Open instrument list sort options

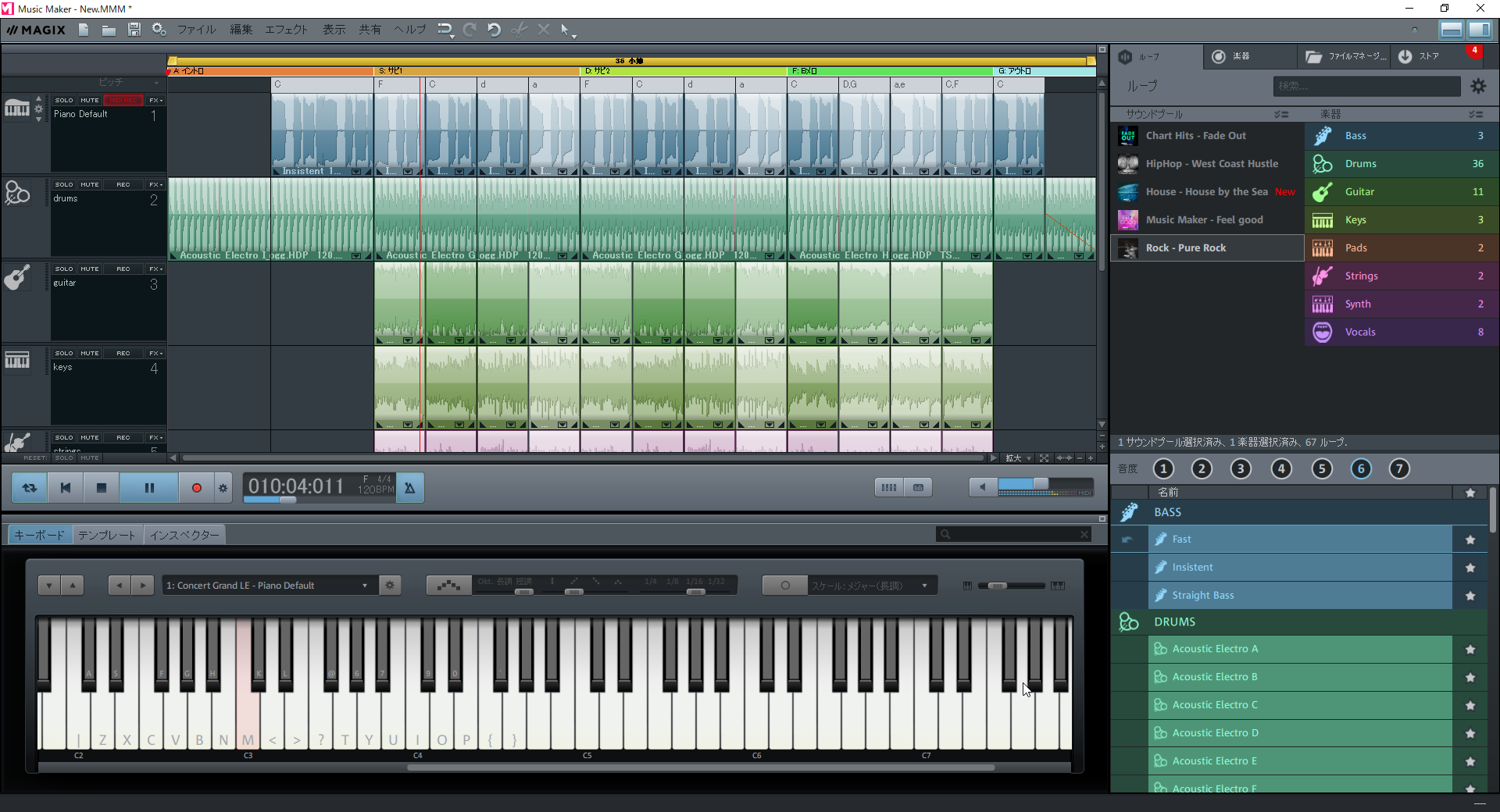[1475, 114]
